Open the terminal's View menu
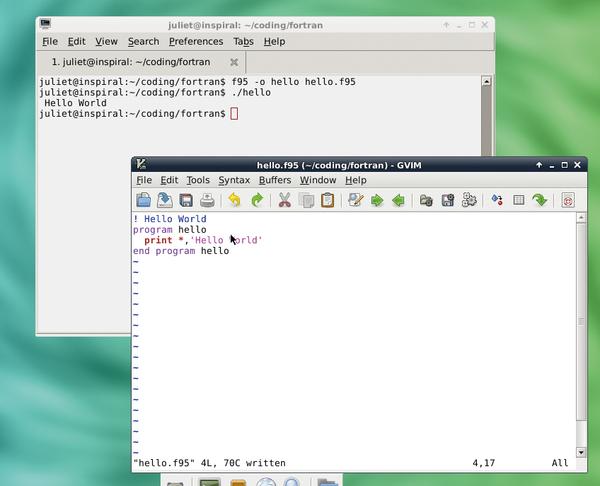 pyautogui.click(x=106, y=41)
